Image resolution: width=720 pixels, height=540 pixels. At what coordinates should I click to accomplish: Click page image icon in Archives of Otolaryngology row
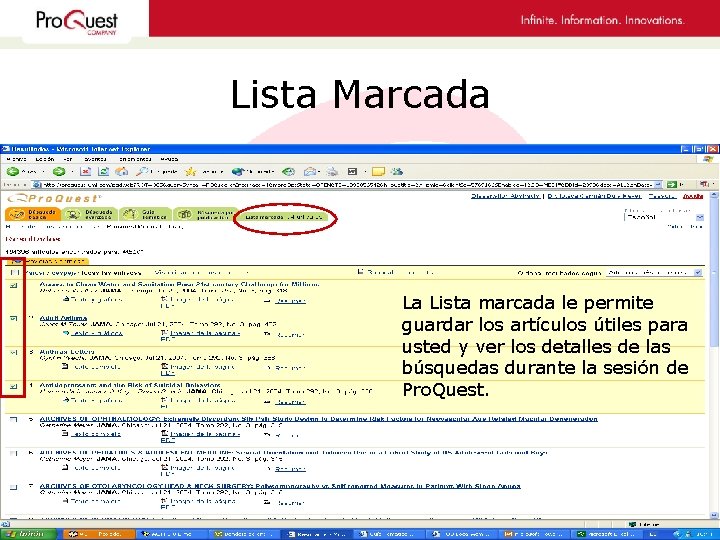(164, 501)
